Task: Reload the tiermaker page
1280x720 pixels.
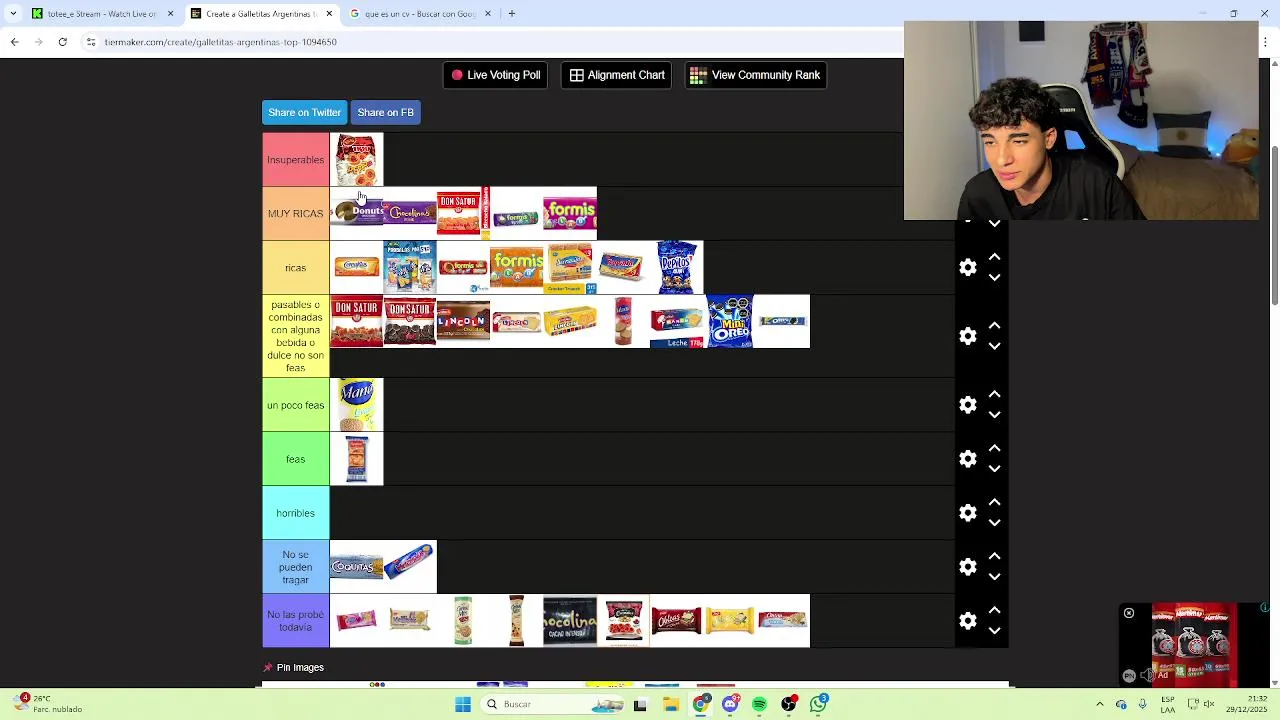Action: [62, 42]
